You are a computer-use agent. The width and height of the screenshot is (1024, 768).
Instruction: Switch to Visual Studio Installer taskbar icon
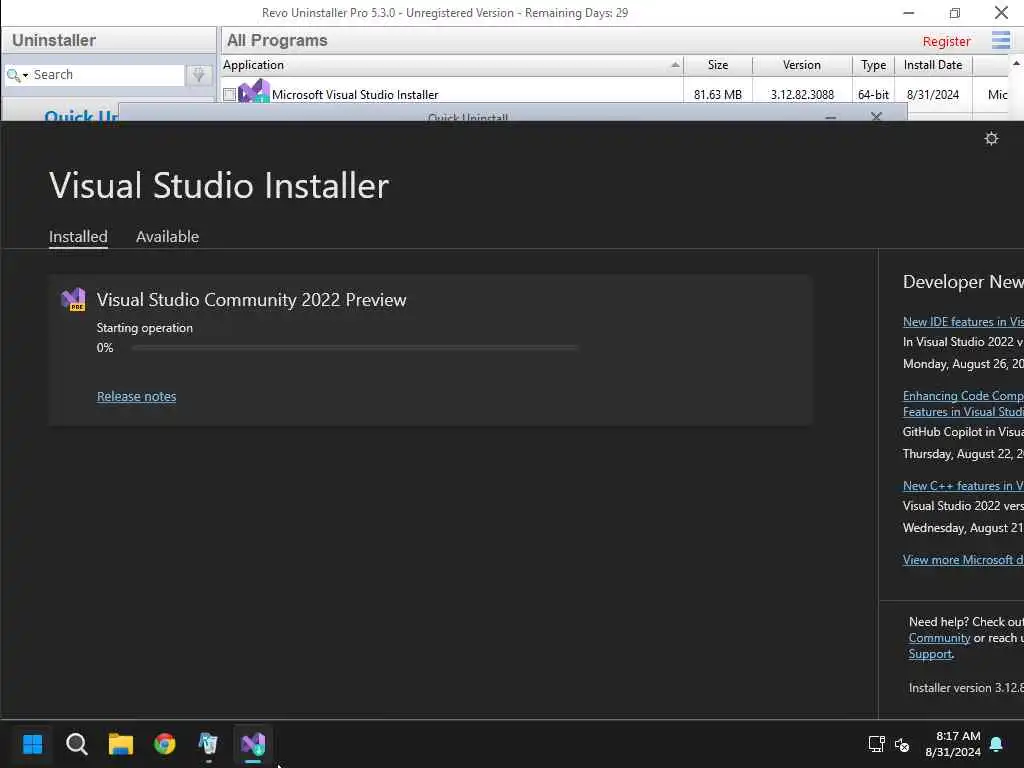[x=253, y=744]
